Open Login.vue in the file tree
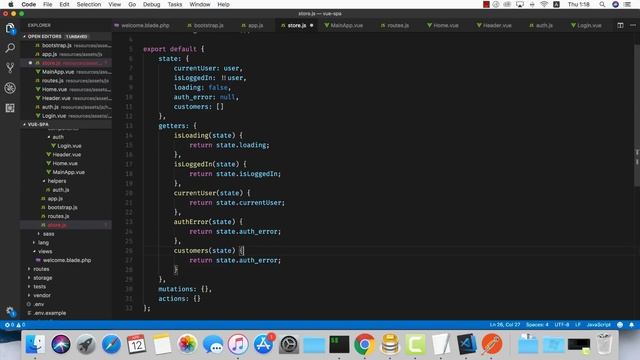Viewport: 640px width, 360px height. click(x=69, y=146)
